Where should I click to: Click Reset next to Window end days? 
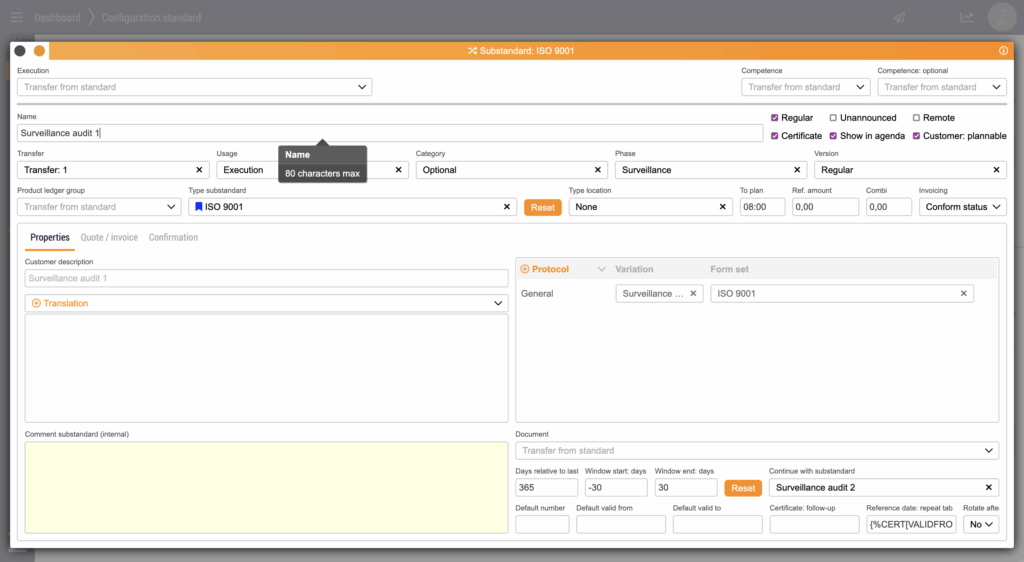(742, 488)
